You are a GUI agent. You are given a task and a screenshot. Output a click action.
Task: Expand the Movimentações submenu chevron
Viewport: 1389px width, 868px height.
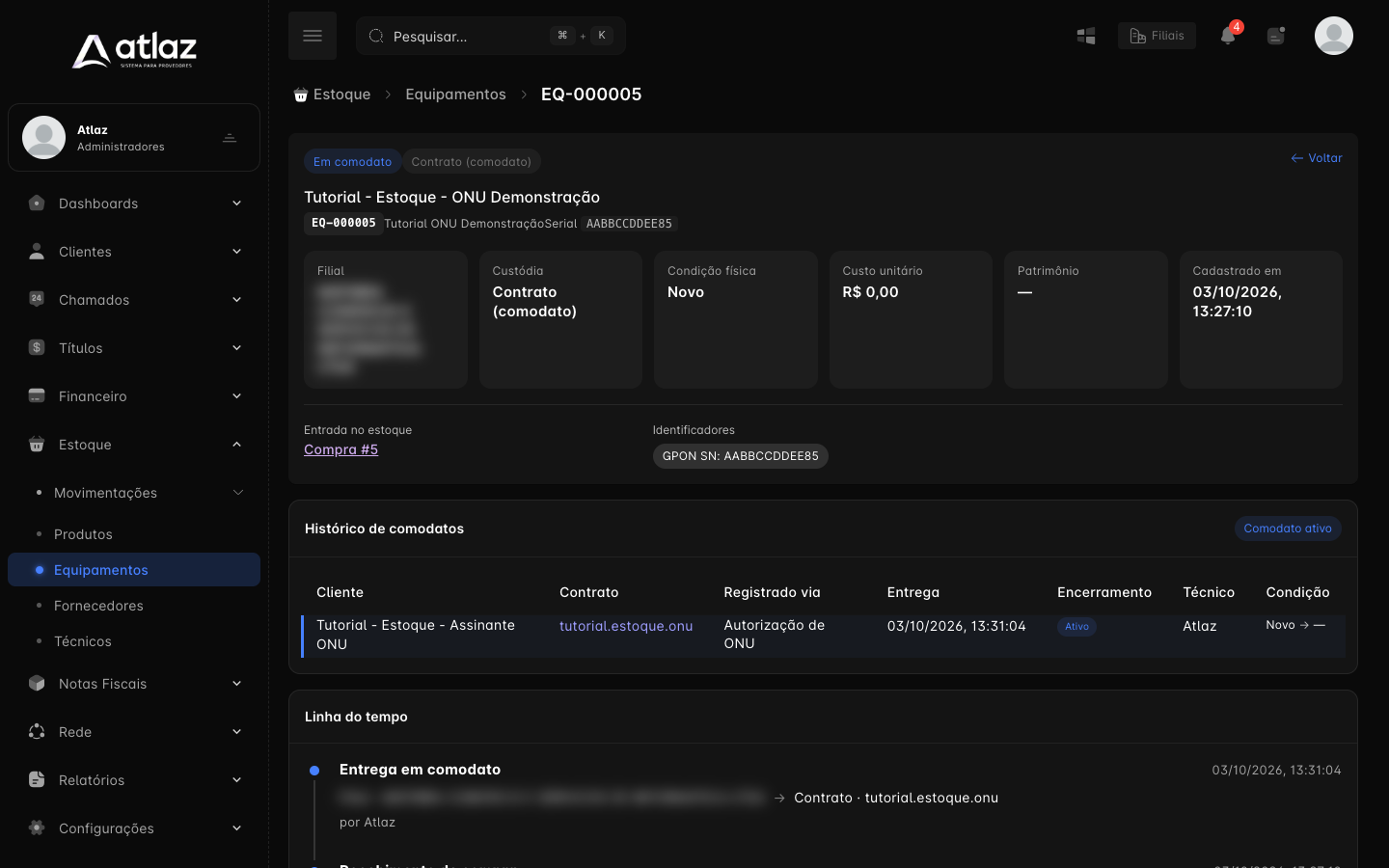point(237,493)
